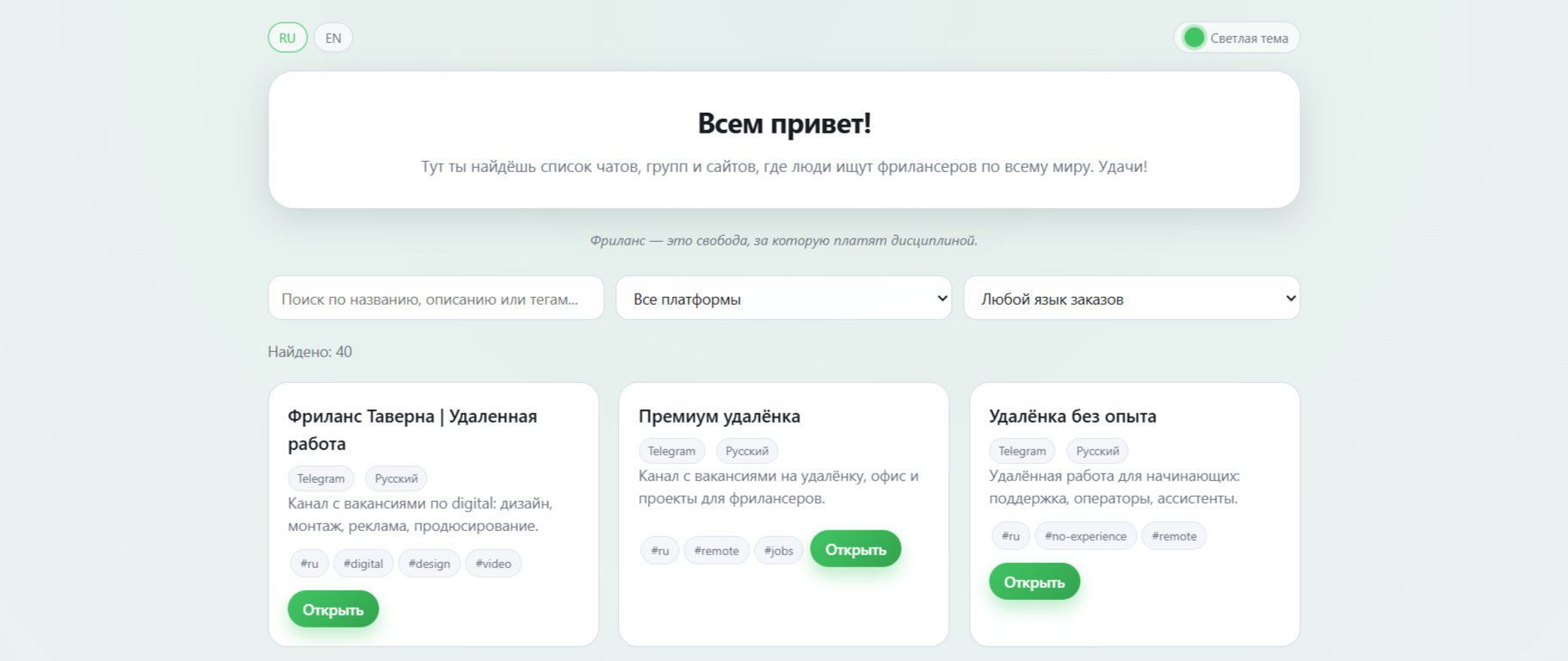The height and width of the screenshot is (661, 1568).
Task: Toggle the Светлая тема theme switch
Action: [x=1237, y=38]
